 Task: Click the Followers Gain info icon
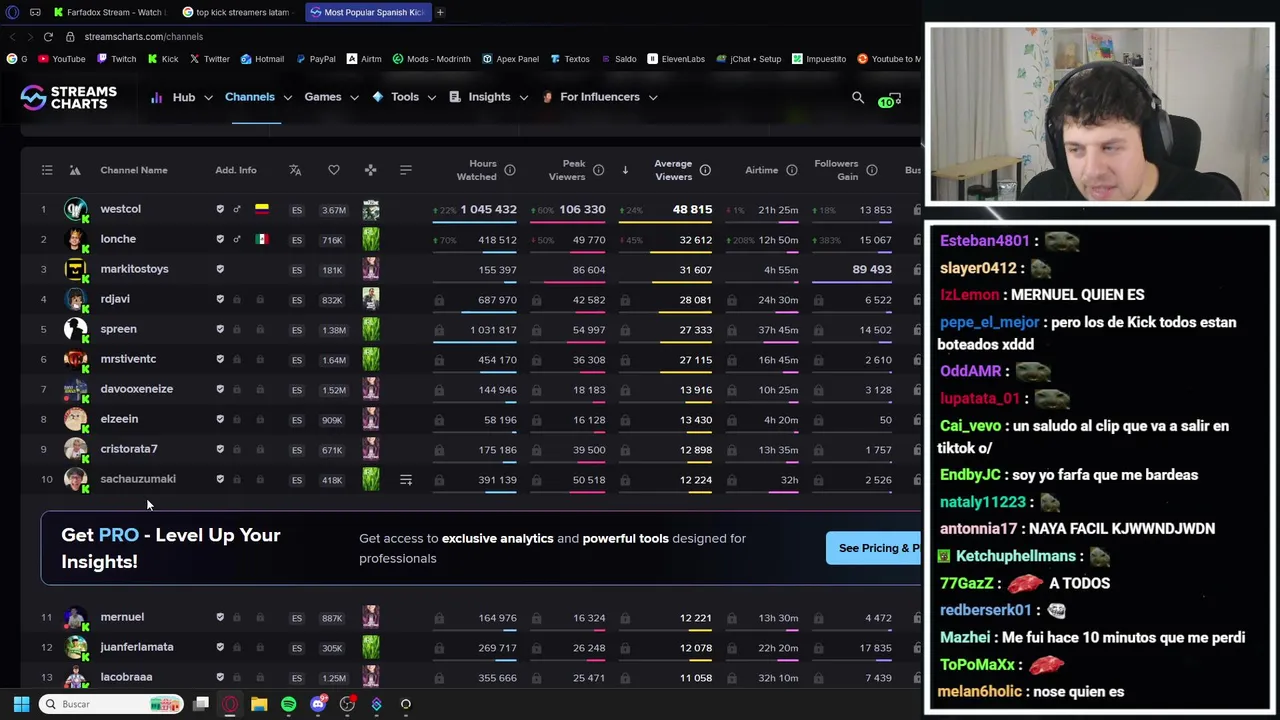coord(872,171)
